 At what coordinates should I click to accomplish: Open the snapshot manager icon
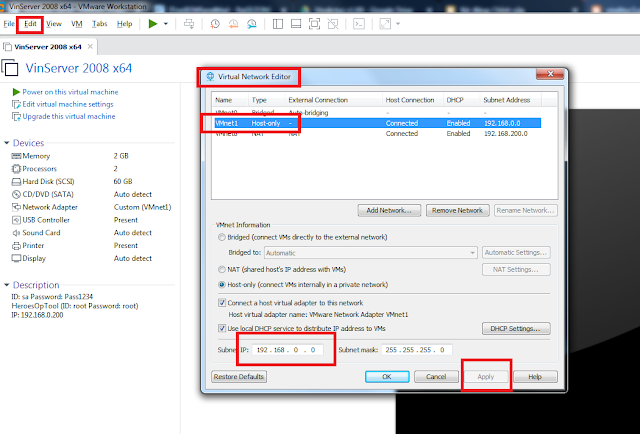tap(252, 24)
